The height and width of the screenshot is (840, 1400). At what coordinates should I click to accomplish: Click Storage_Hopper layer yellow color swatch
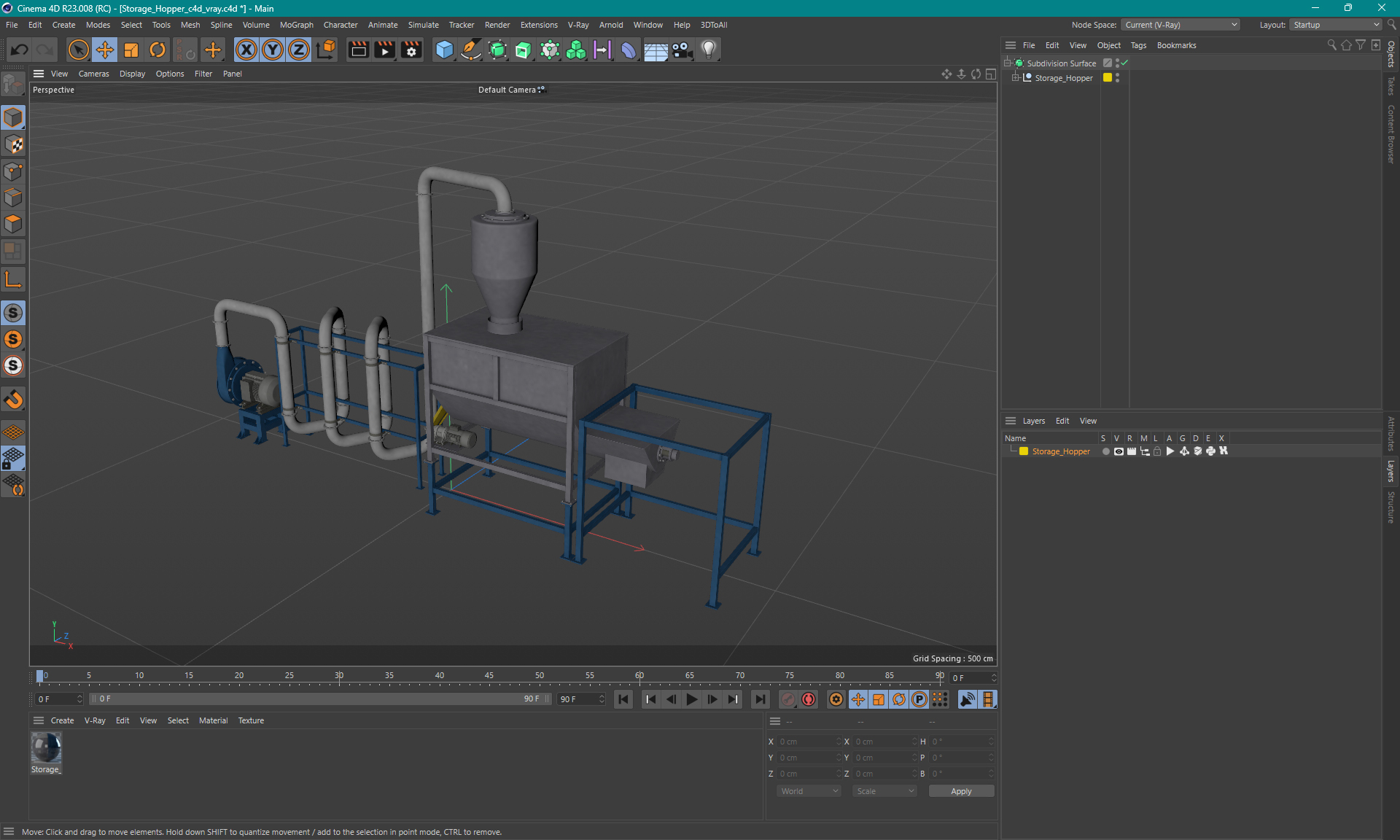click(1024, 451)
